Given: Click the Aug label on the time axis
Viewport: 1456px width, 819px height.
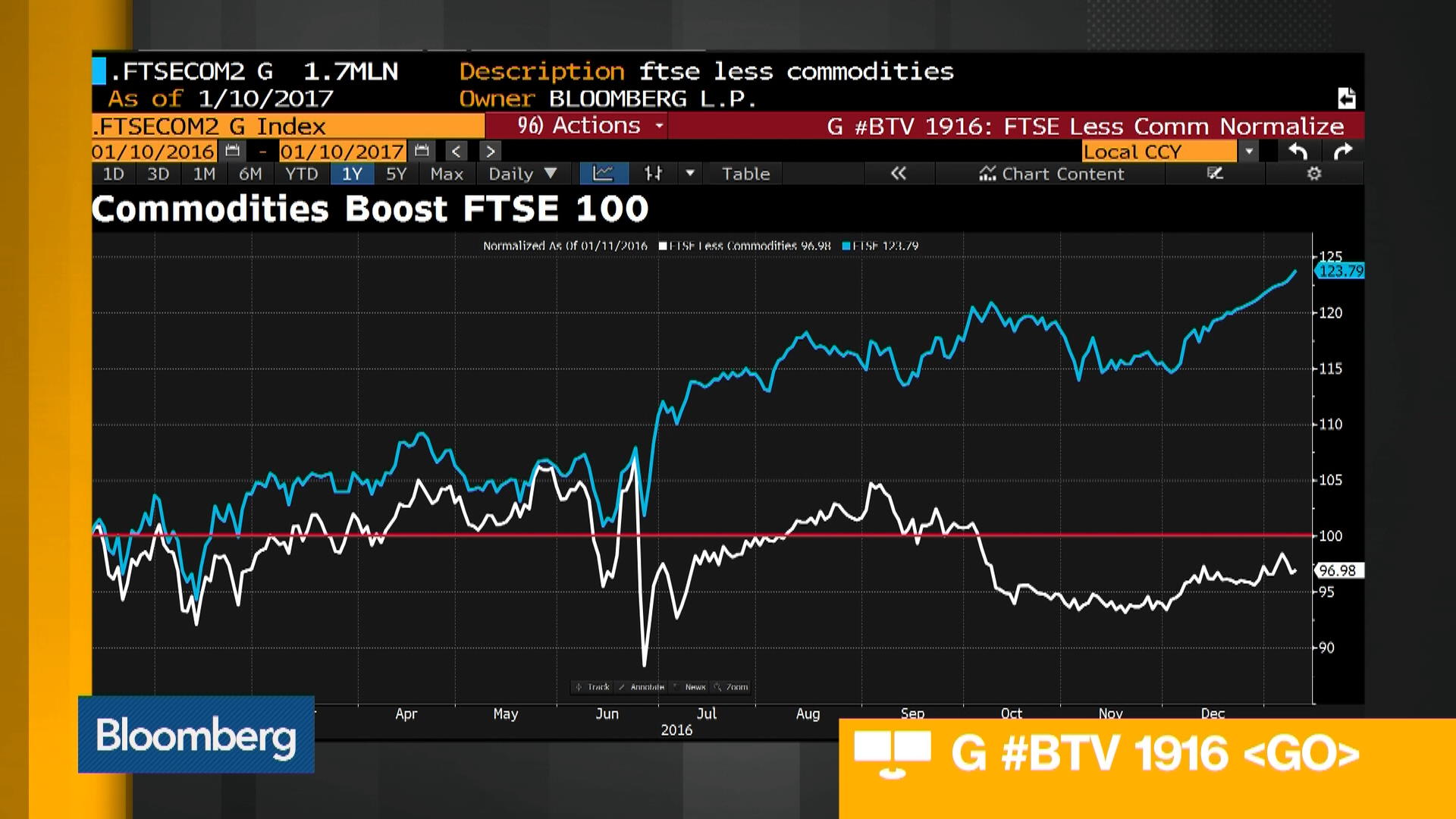Looking at the screenshot, I should (808, 714).
